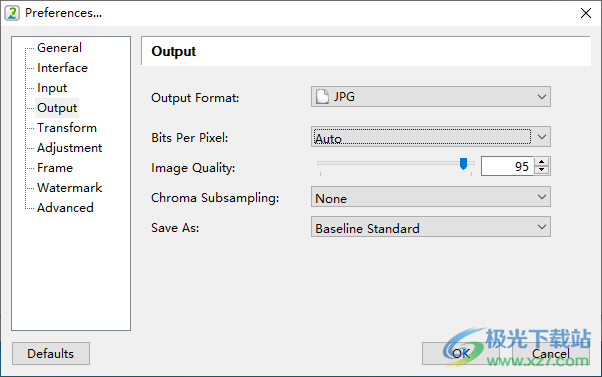Select the Watermark category
Viewport: 602px width, 377px height.
pyautogui.click(x=69, y=188)
